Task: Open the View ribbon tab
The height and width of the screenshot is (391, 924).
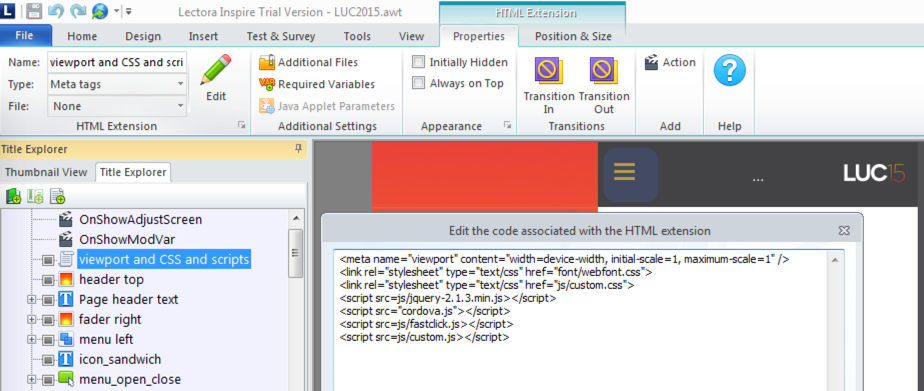Action: coord(411,37)
